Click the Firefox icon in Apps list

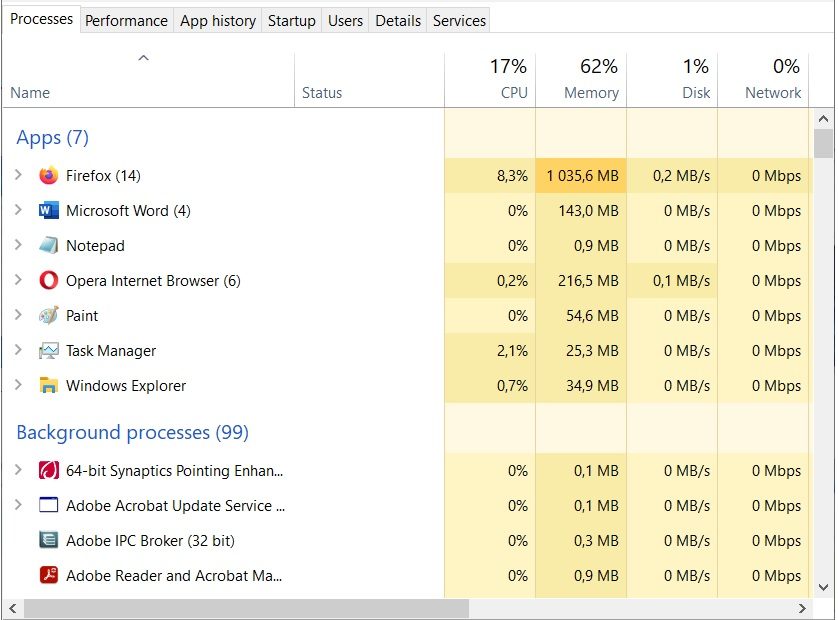(x=48, y=176)
